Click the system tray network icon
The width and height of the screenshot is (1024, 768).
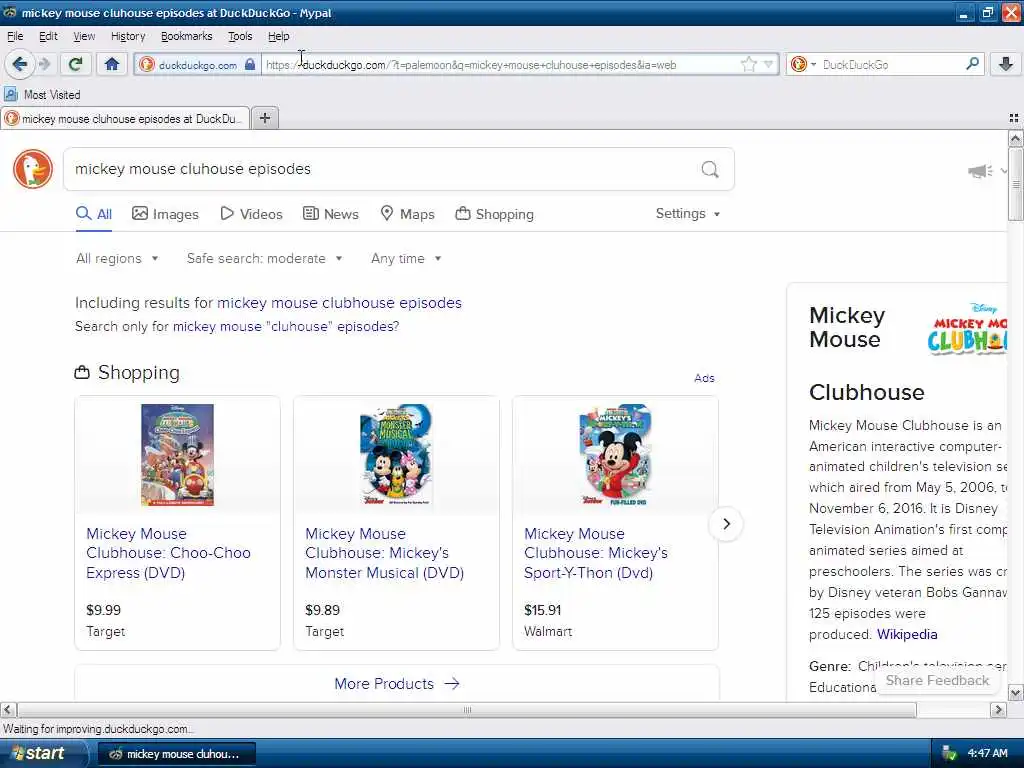pos(949,754)
